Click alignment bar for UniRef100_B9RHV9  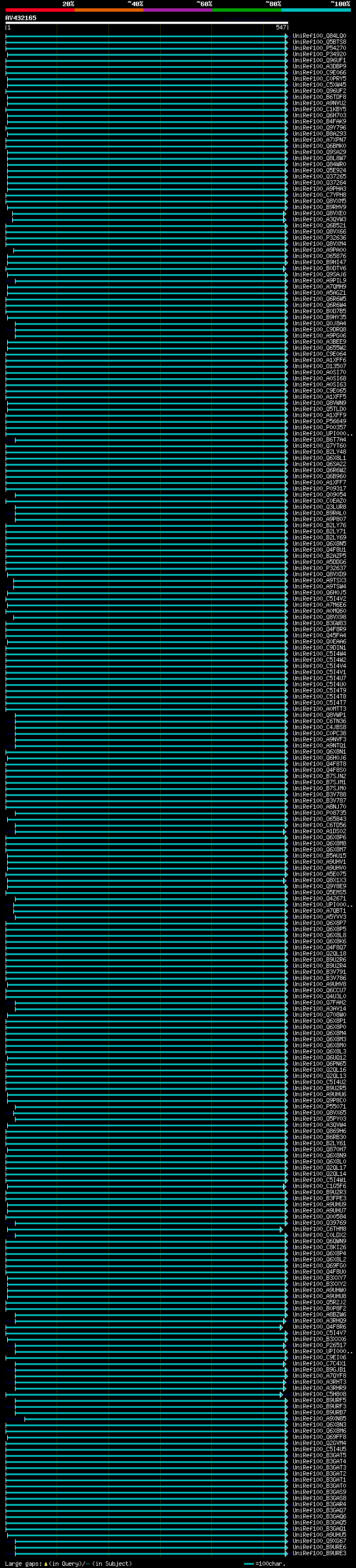pyautogui.click(x=147, y=207)
